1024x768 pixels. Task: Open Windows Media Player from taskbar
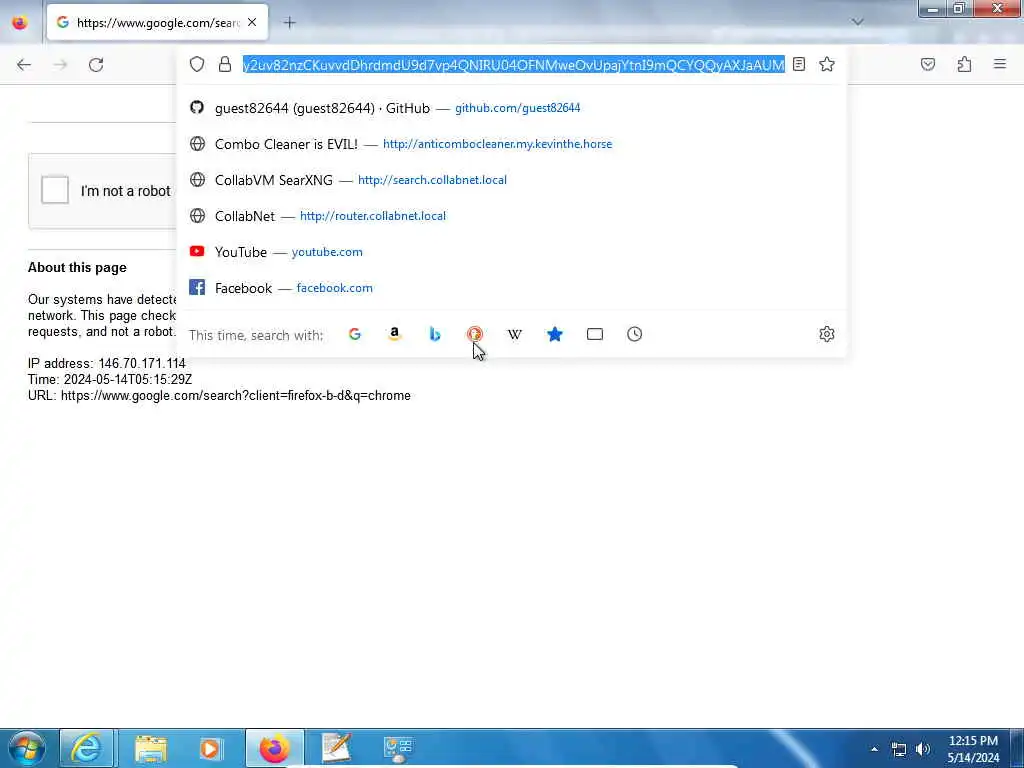pyautogui.click(x=210, y=748)
